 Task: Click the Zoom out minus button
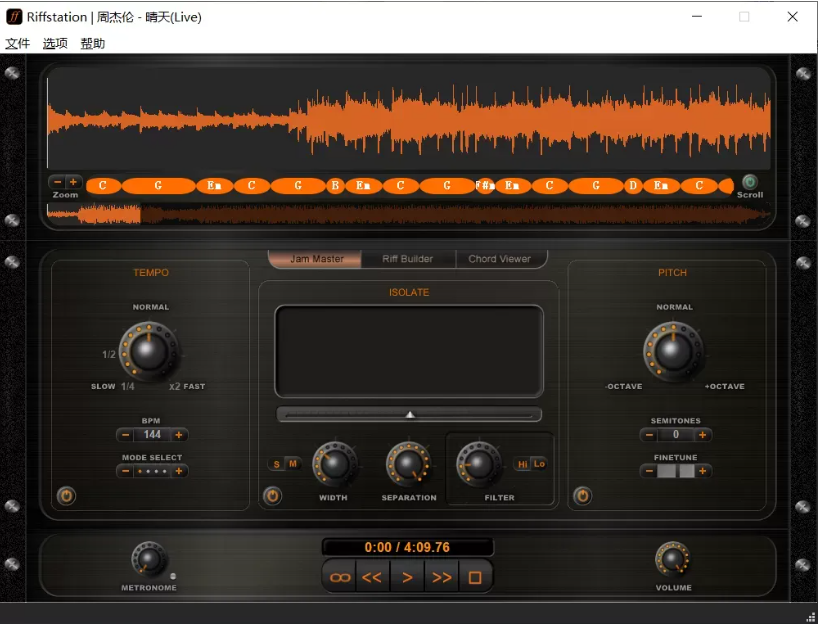click(x=57, y=182)
